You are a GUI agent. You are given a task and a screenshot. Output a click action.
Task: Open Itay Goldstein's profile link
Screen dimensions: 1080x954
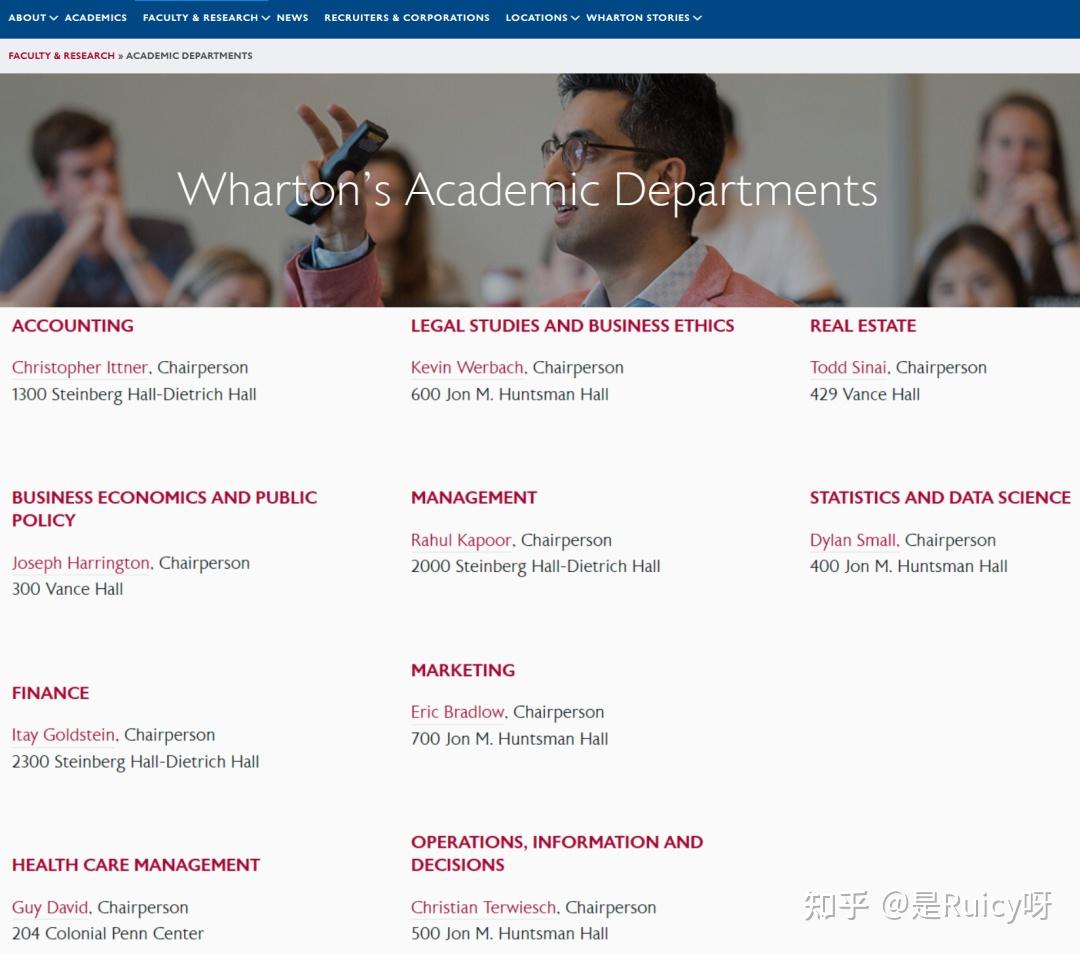point(63,735)
